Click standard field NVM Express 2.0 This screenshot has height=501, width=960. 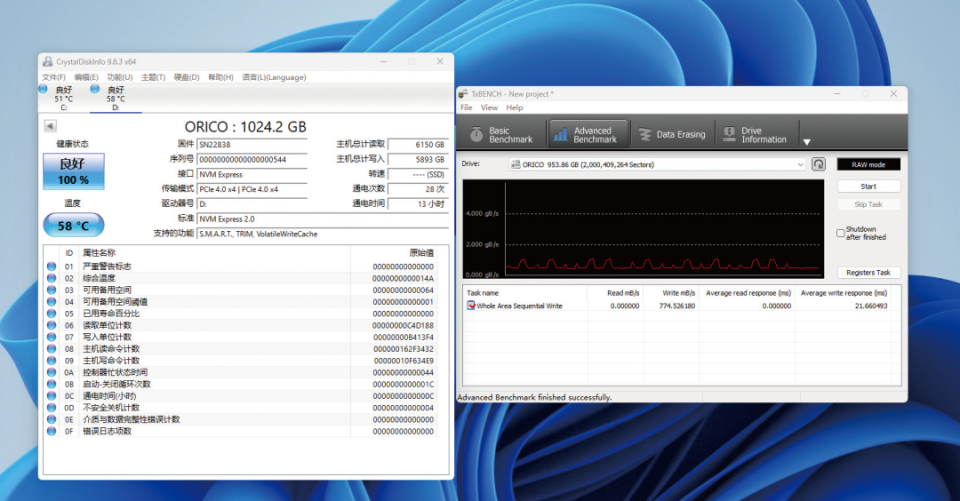pos(323,219)
